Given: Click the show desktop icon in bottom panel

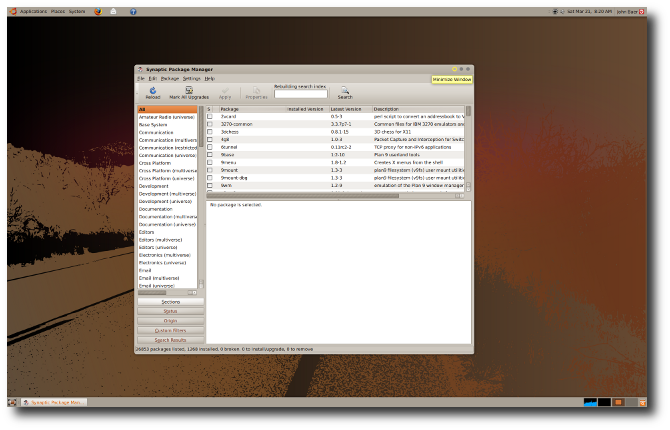Looking at the screenshot, I should 12,402.
